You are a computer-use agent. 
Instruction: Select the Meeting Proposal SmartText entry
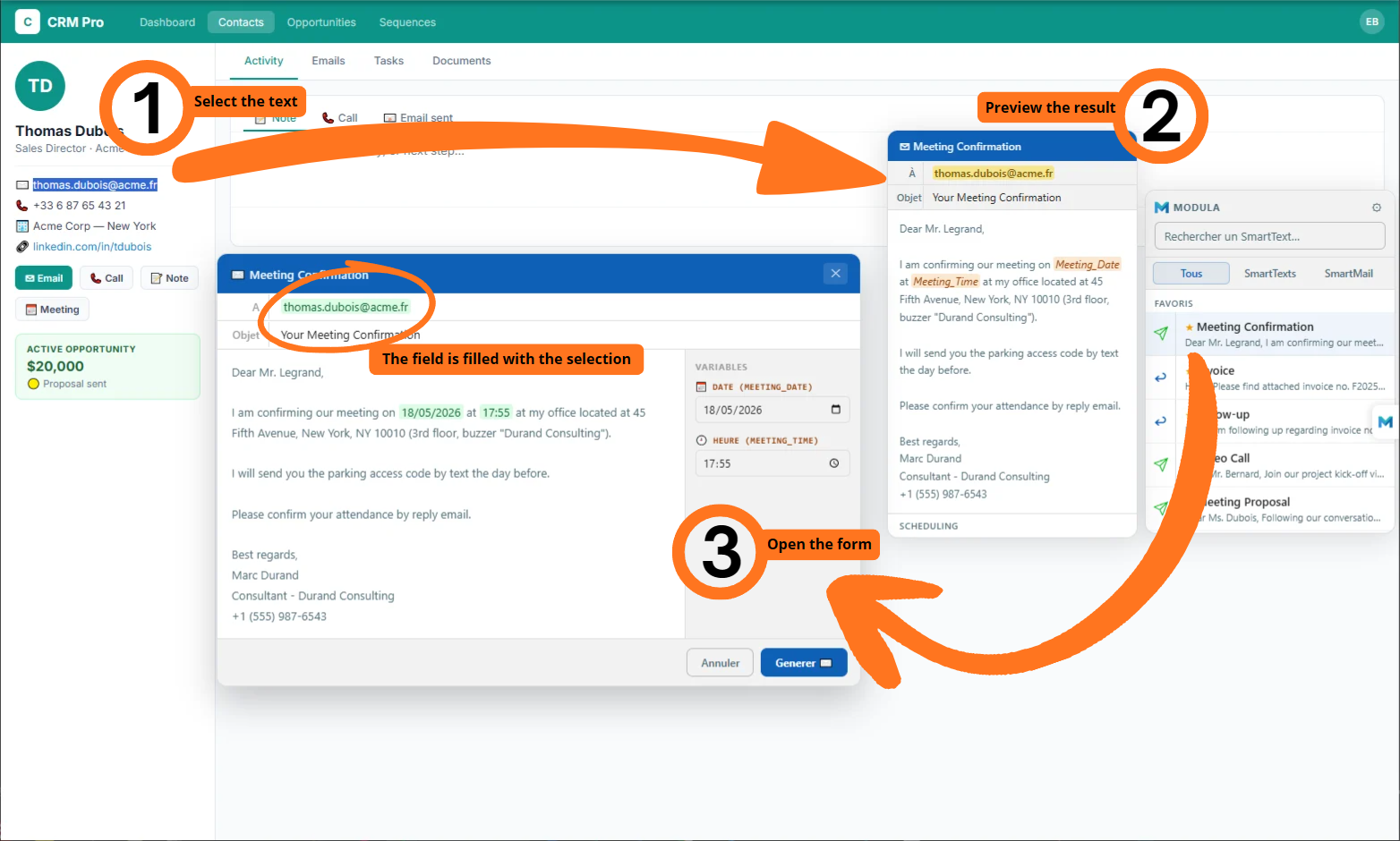click(1269, 508)
